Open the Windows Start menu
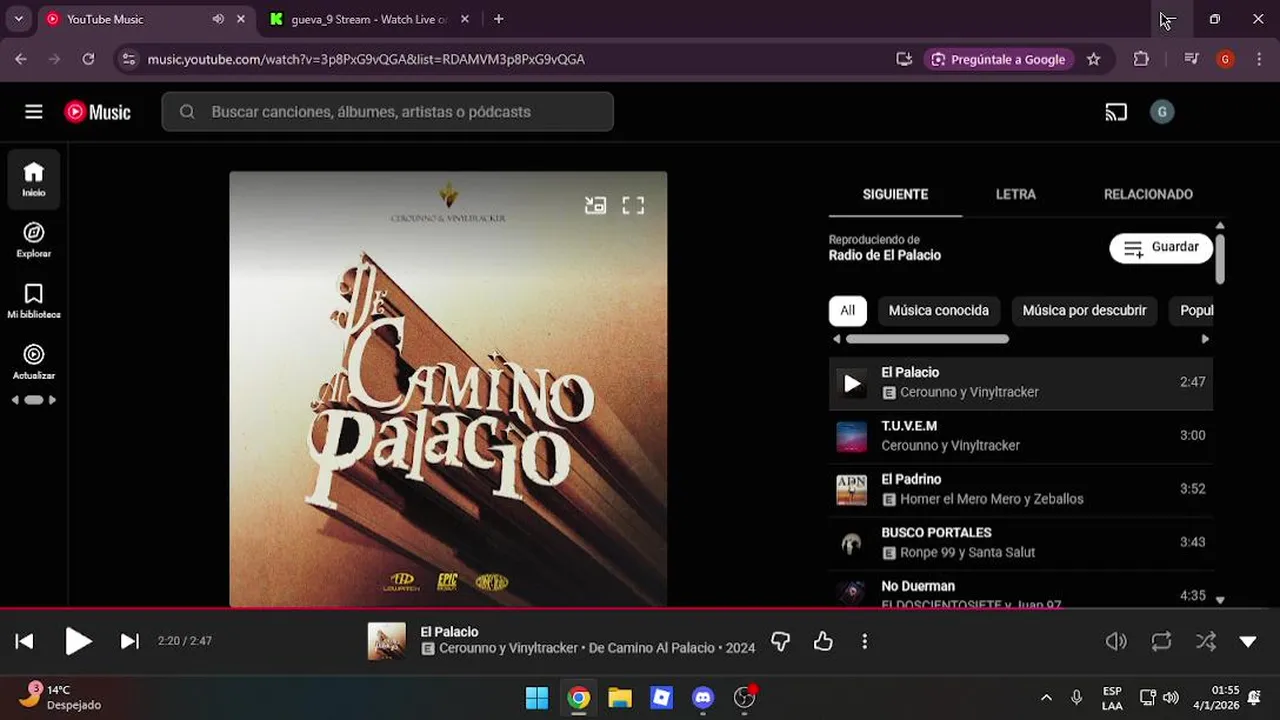1280x720 pixels. (x=537, y=698)
